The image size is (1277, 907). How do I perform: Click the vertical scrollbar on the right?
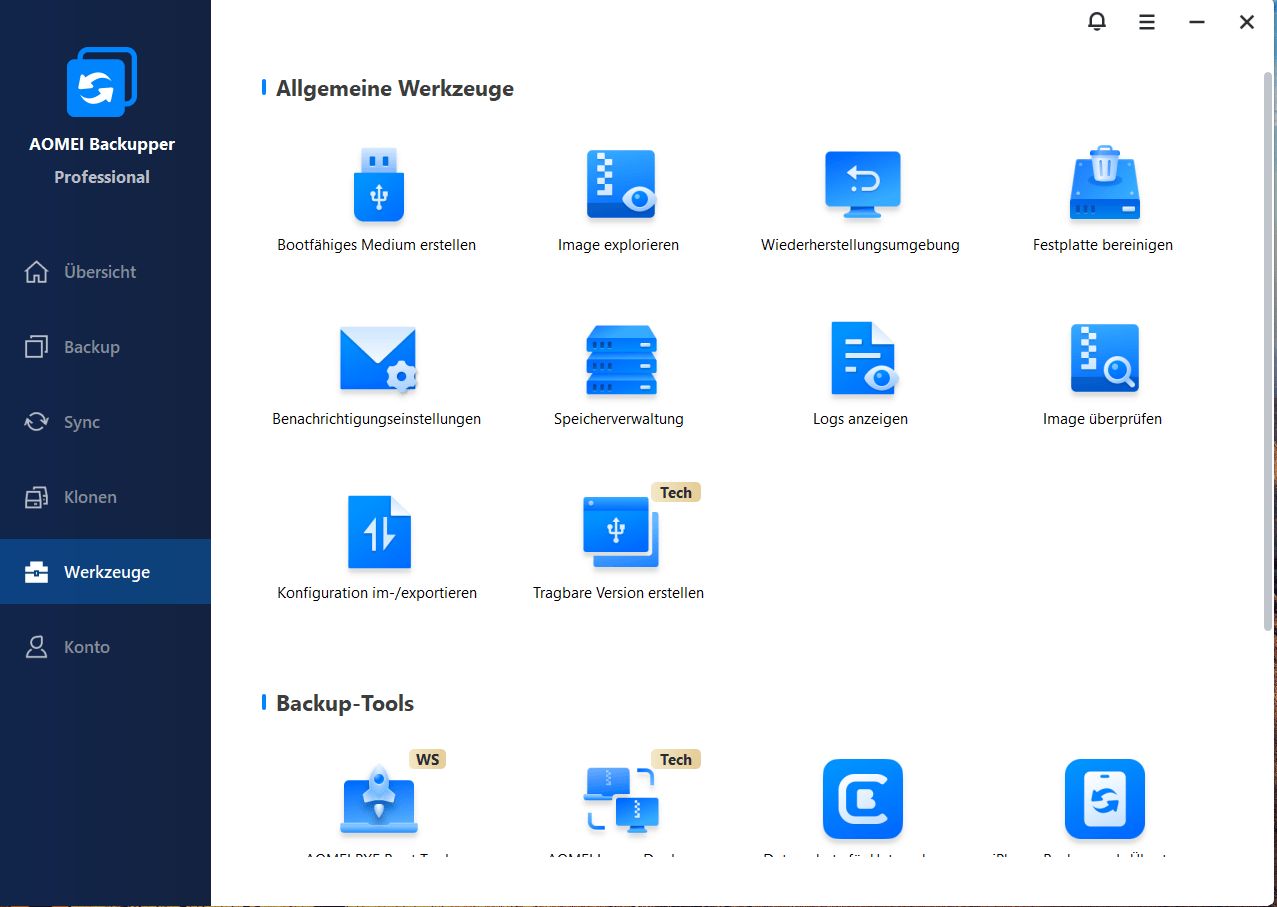(1268, 350)
